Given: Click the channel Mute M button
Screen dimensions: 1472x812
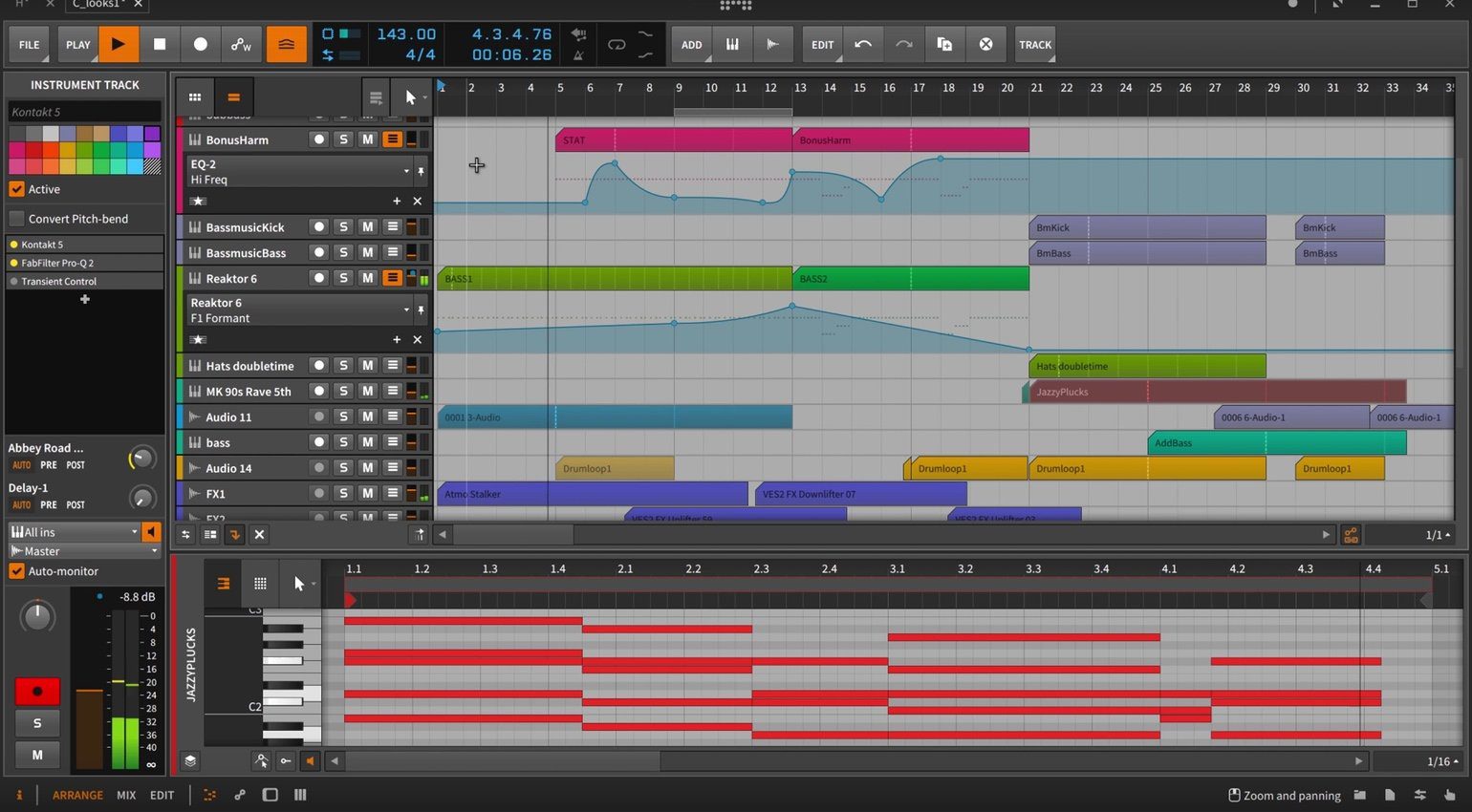Looking at the screenshot, I should click(37, 755).
